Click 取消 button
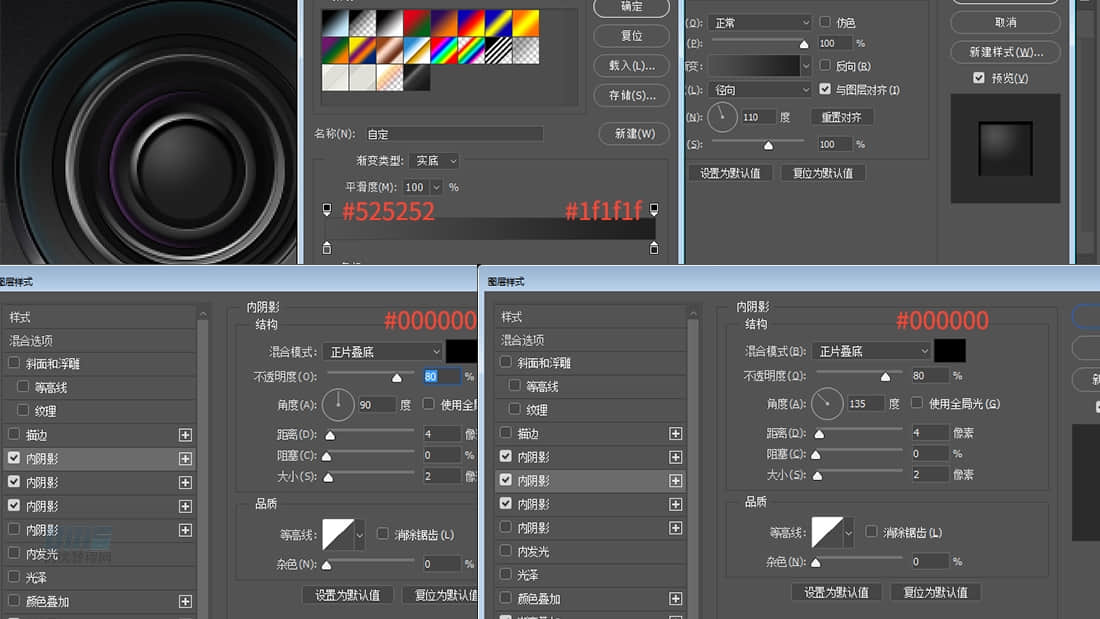Screen dimensions: 1100x619 (x=1005, y=22)
